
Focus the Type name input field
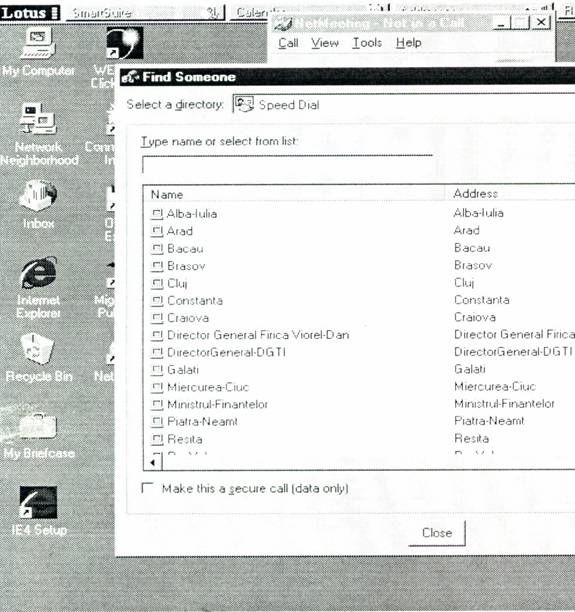[288, 165]
